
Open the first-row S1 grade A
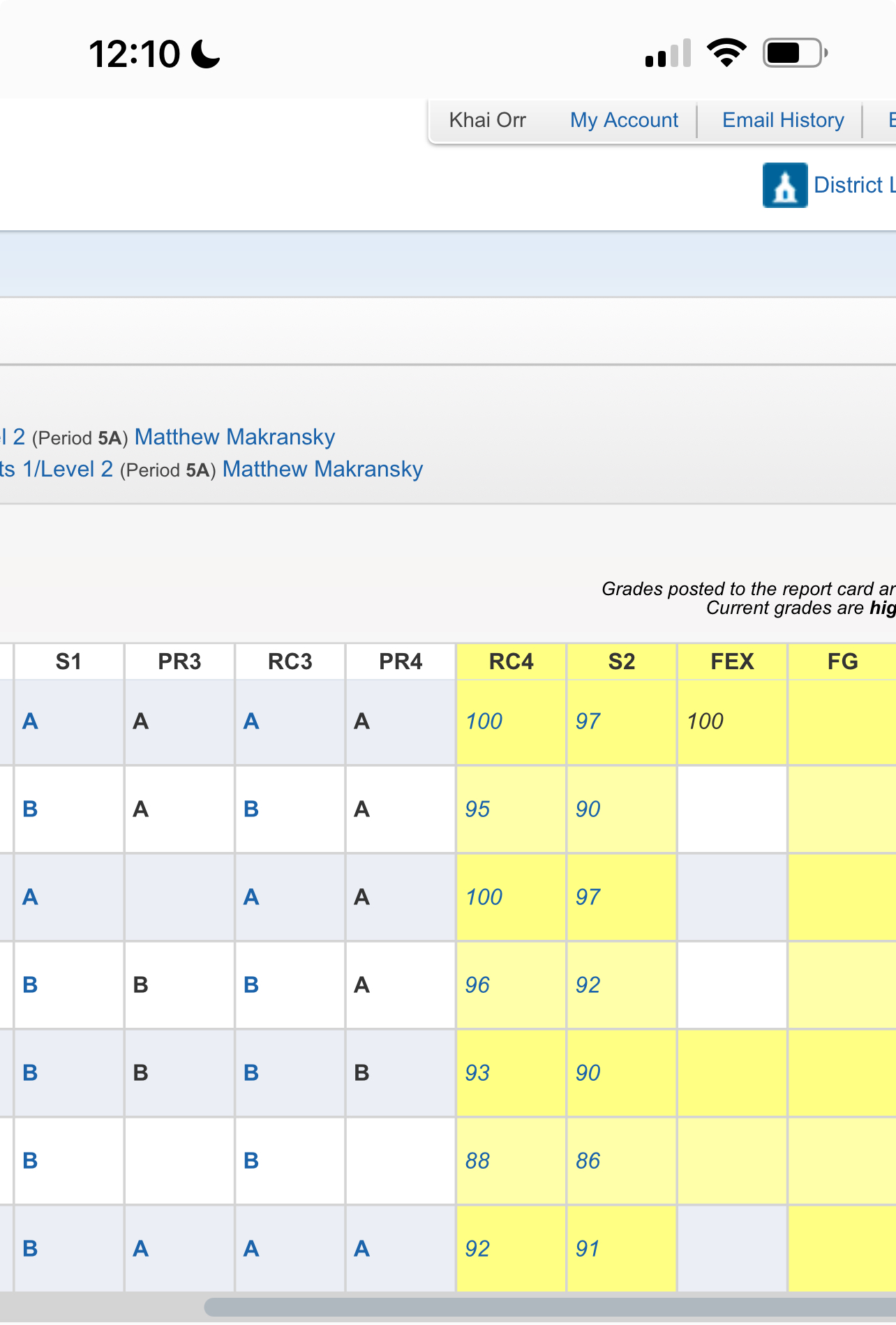tap(30, 721)
